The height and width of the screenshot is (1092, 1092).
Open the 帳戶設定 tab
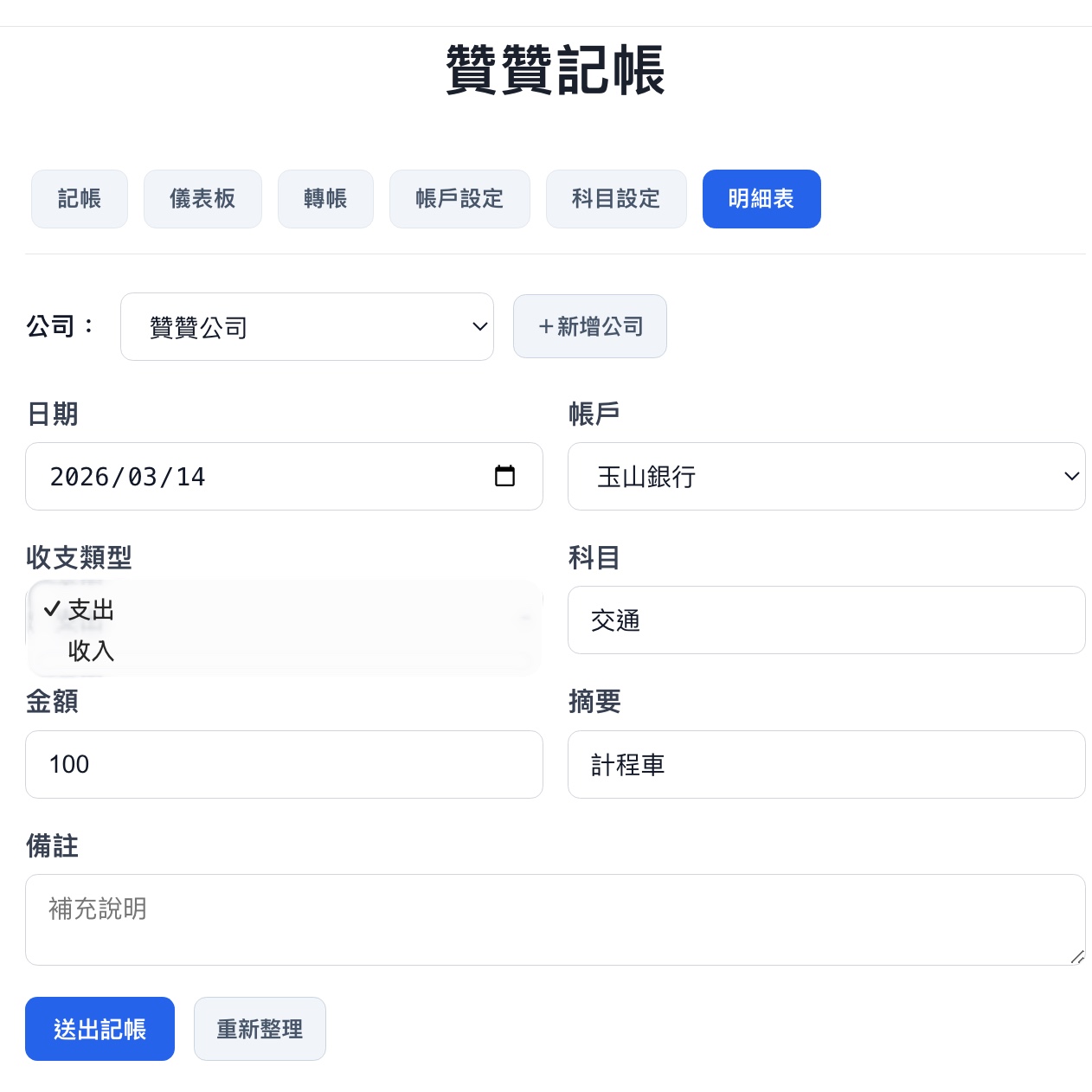(x=459, y=199)
